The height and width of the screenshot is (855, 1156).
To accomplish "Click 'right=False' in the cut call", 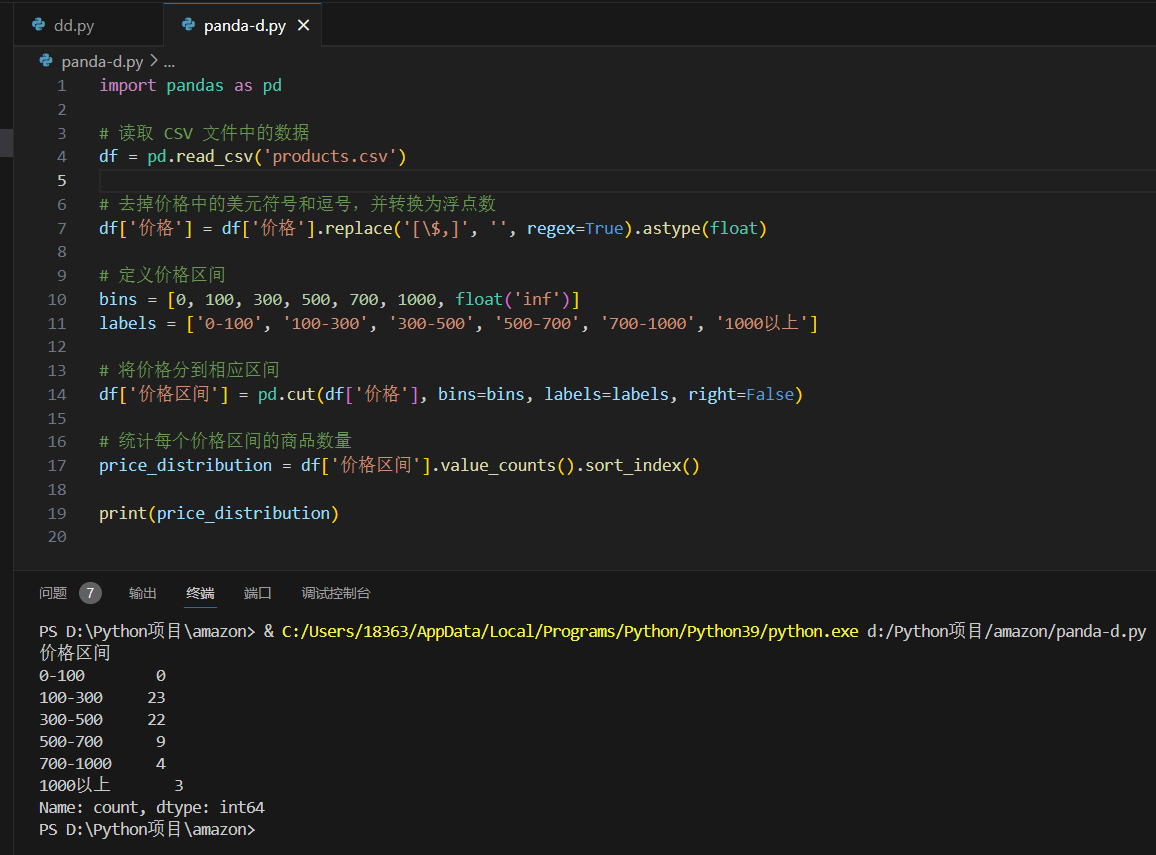I will (741, 394).
